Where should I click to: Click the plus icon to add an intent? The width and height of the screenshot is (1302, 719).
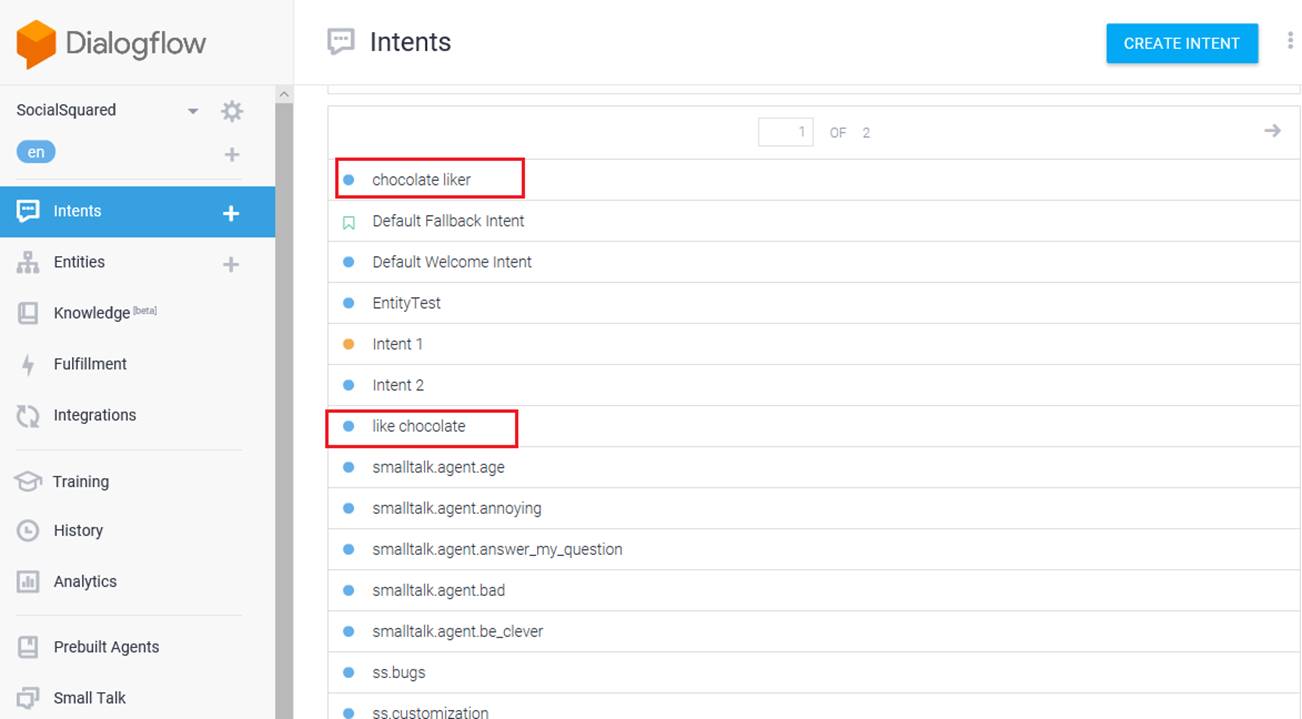(x=231, y=213)
